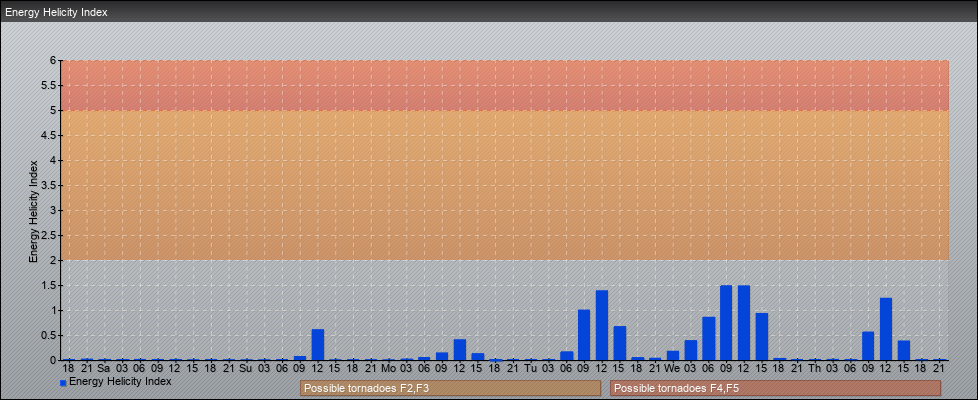
Task: Click the Tuesday 06h bar
Action: (x=566, y=356)
